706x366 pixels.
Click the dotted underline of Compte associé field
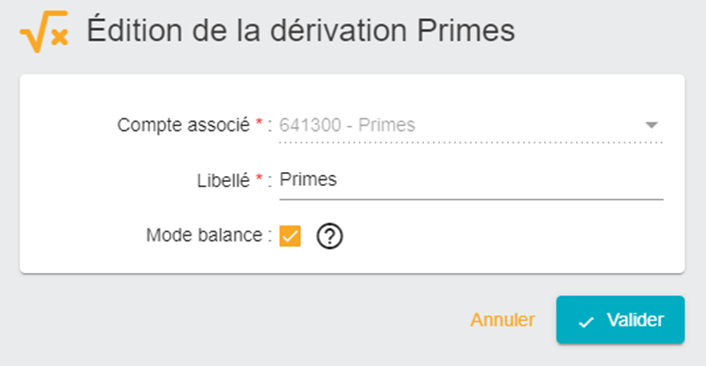point(471,142)
